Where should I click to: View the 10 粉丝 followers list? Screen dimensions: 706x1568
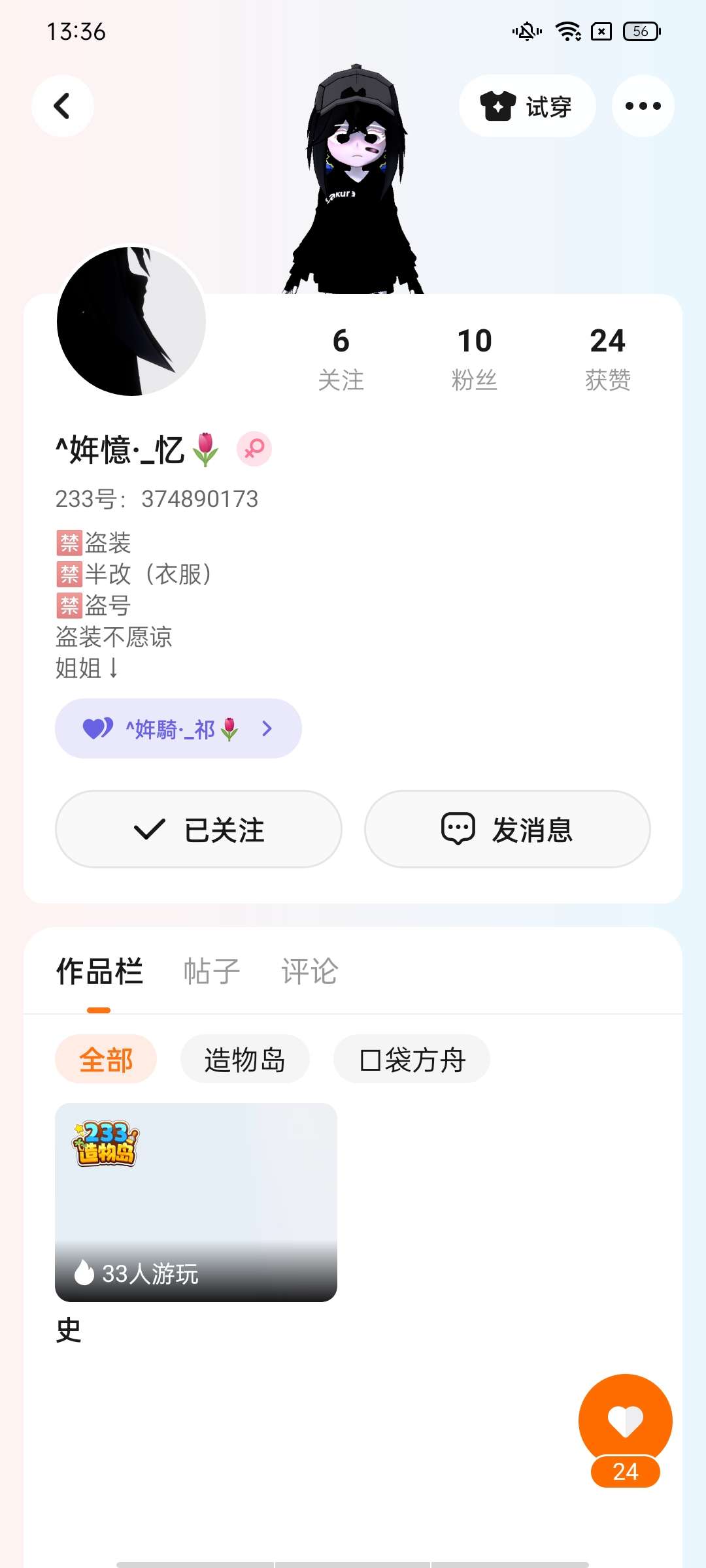(475, 358)
